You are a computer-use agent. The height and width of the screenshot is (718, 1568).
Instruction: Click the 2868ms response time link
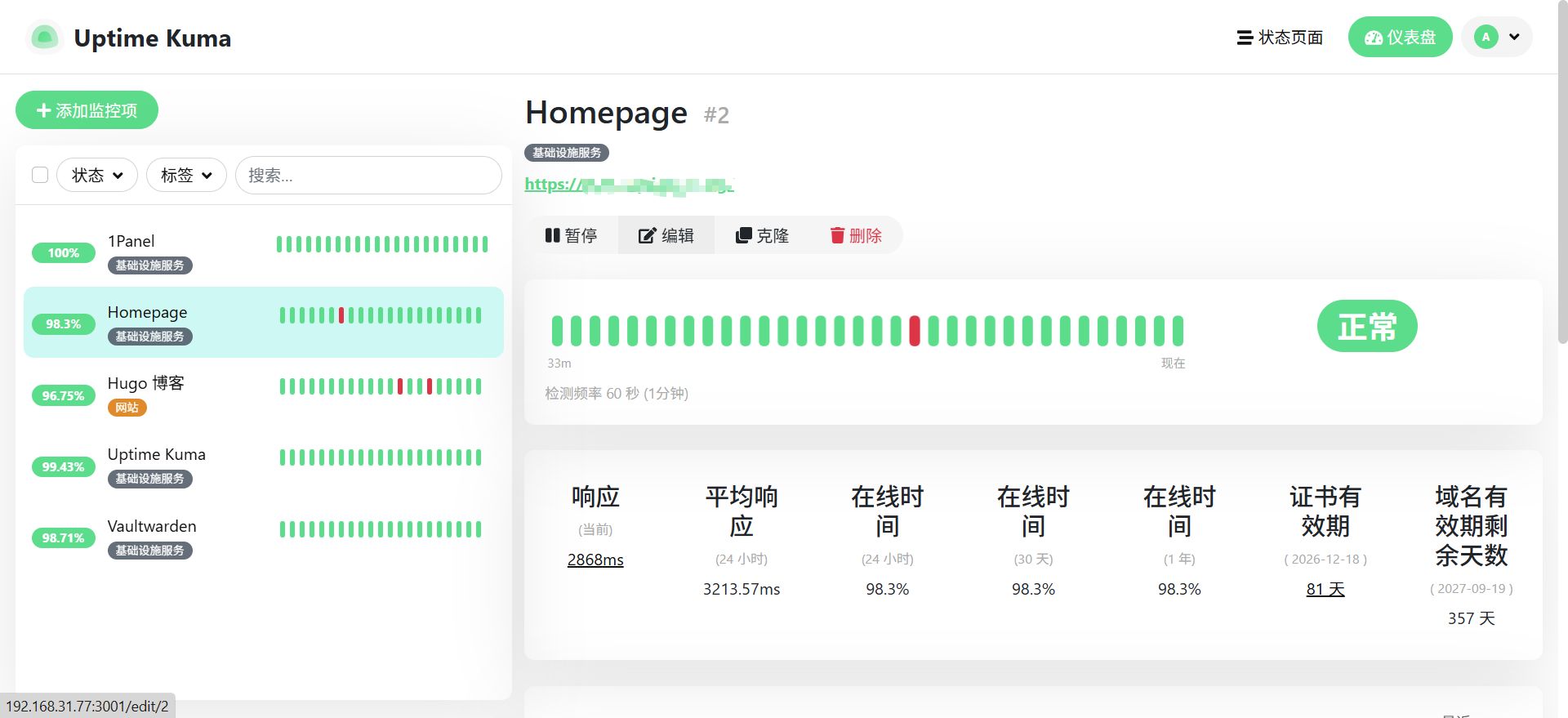[595, 560]
